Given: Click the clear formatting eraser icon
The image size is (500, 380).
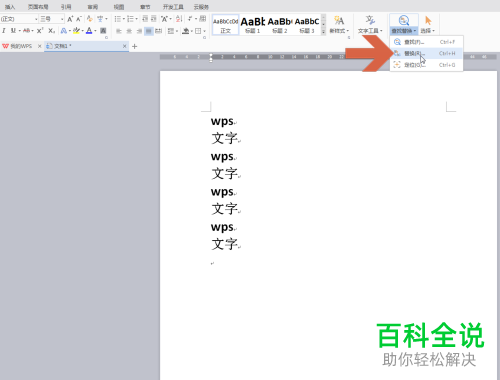Looking at the screenshot, I should [x=90, y=19].
